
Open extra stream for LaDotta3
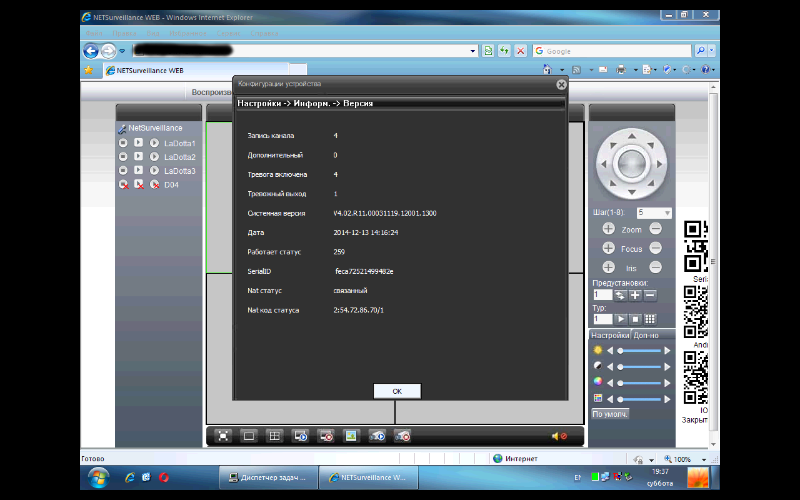point(154,170)
